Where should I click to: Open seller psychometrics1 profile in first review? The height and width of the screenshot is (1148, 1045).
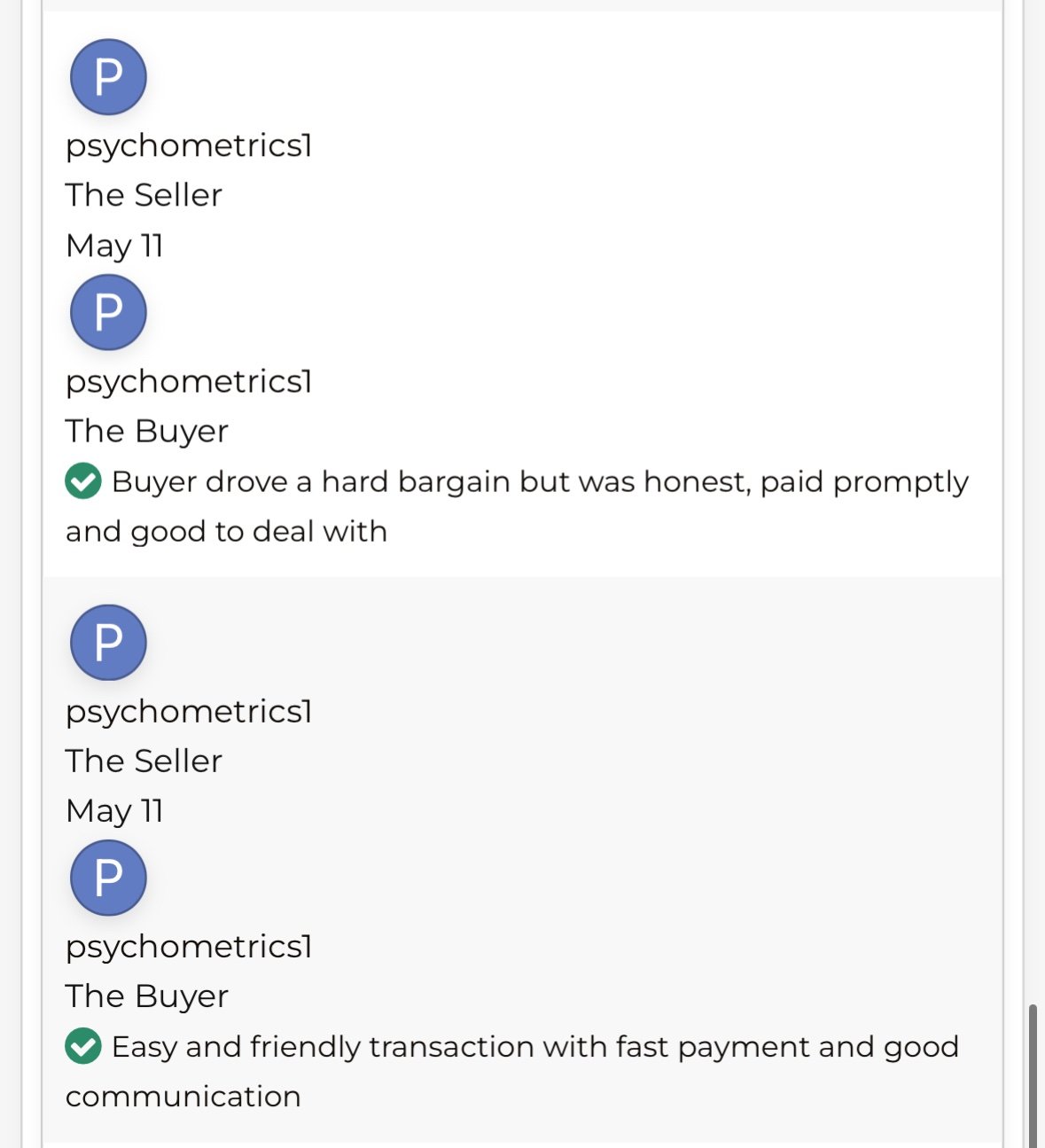pyautogui.click(x=189, y=145)
